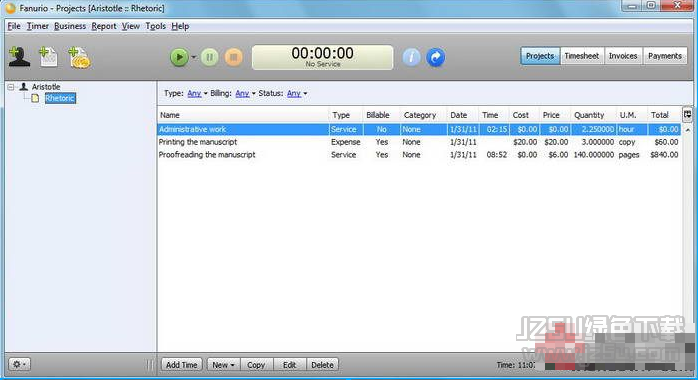Viewport: 698px width, 380px height.
Task: Collapse the Aristotle client tree node
Action: point(11,87)
